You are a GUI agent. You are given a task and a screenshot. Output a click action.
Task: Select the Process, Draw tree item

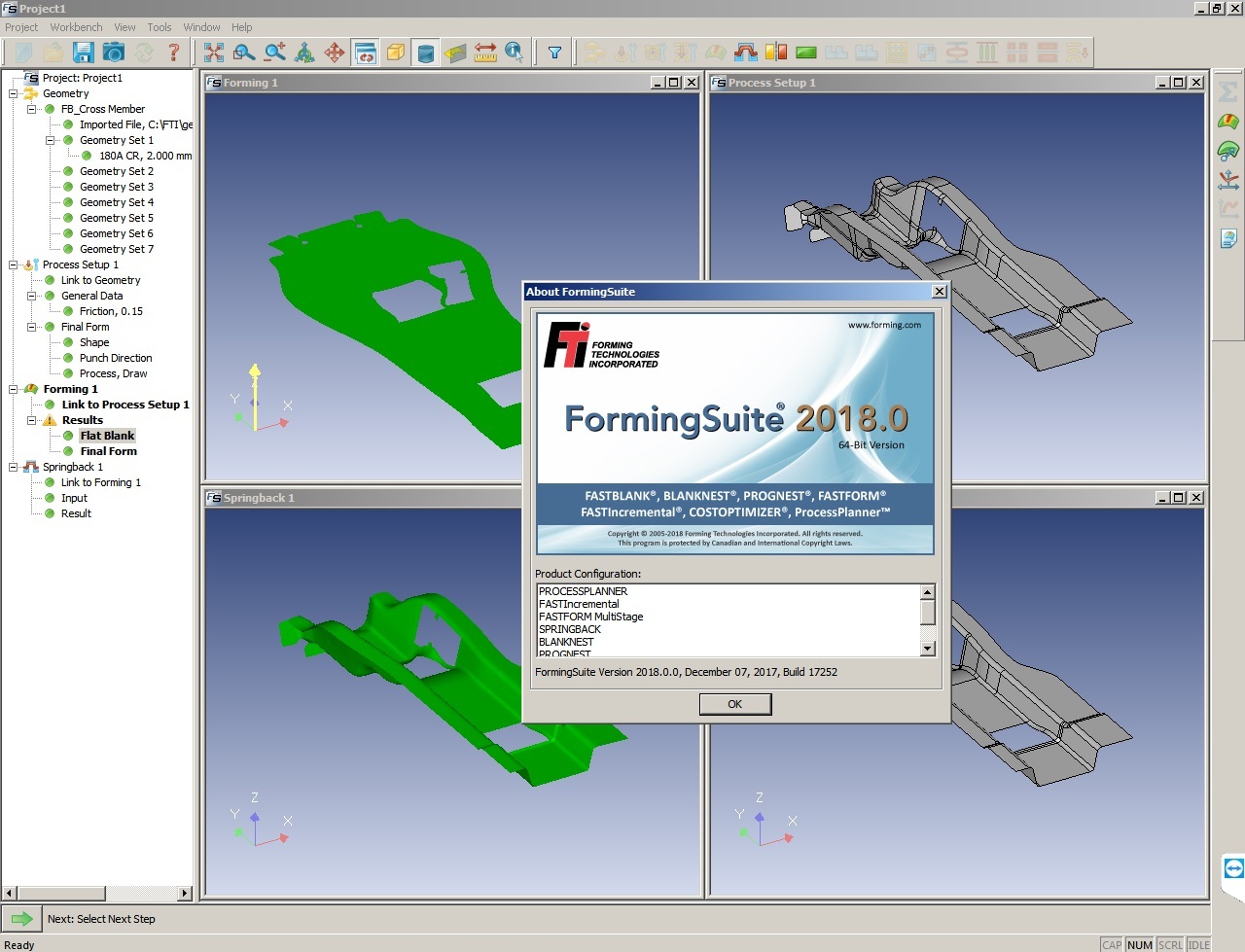click(x=114, y=373)
